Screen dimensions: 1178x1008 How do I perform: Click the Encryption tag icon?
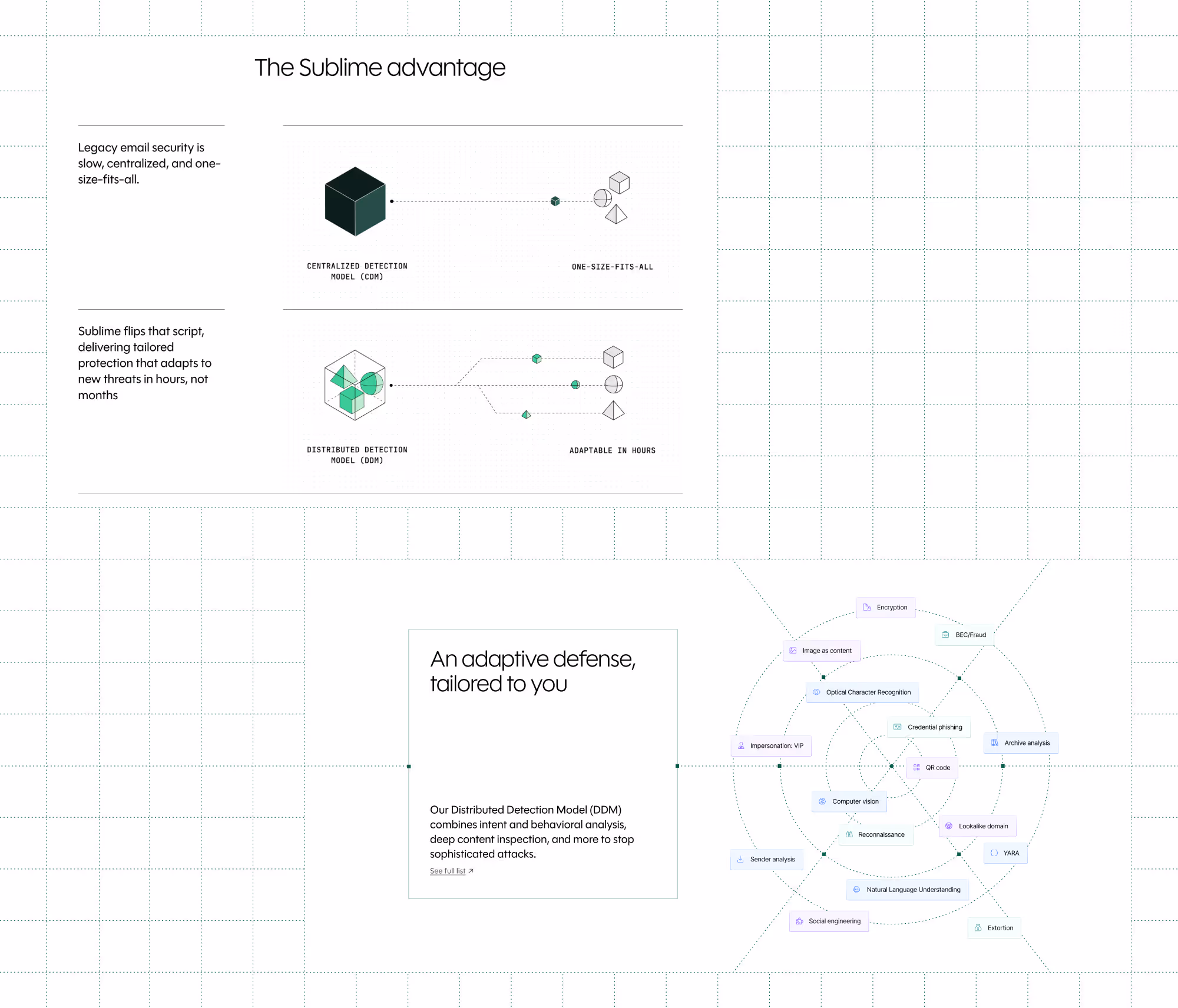pos(866,607)
